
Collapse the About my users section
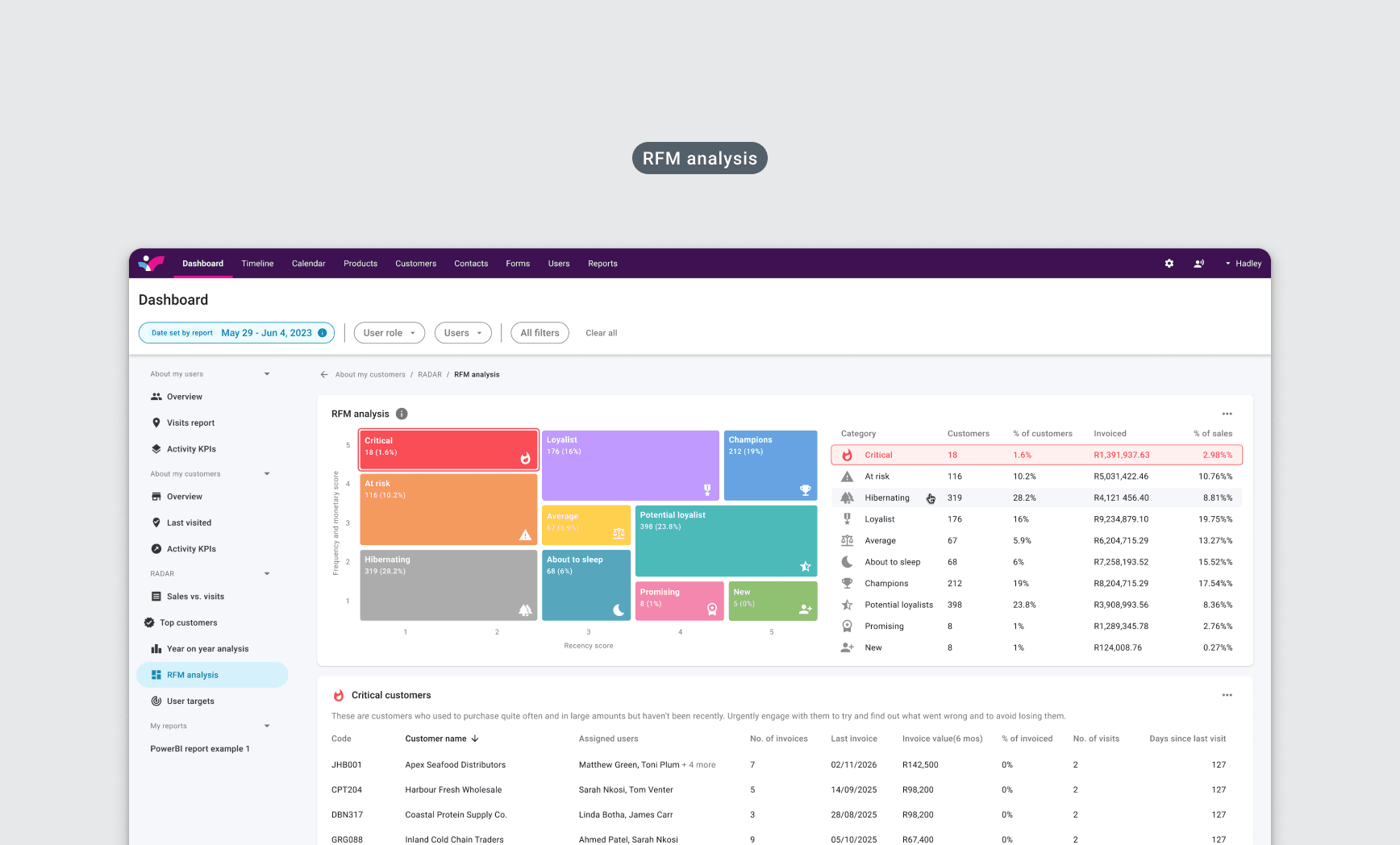267,374
